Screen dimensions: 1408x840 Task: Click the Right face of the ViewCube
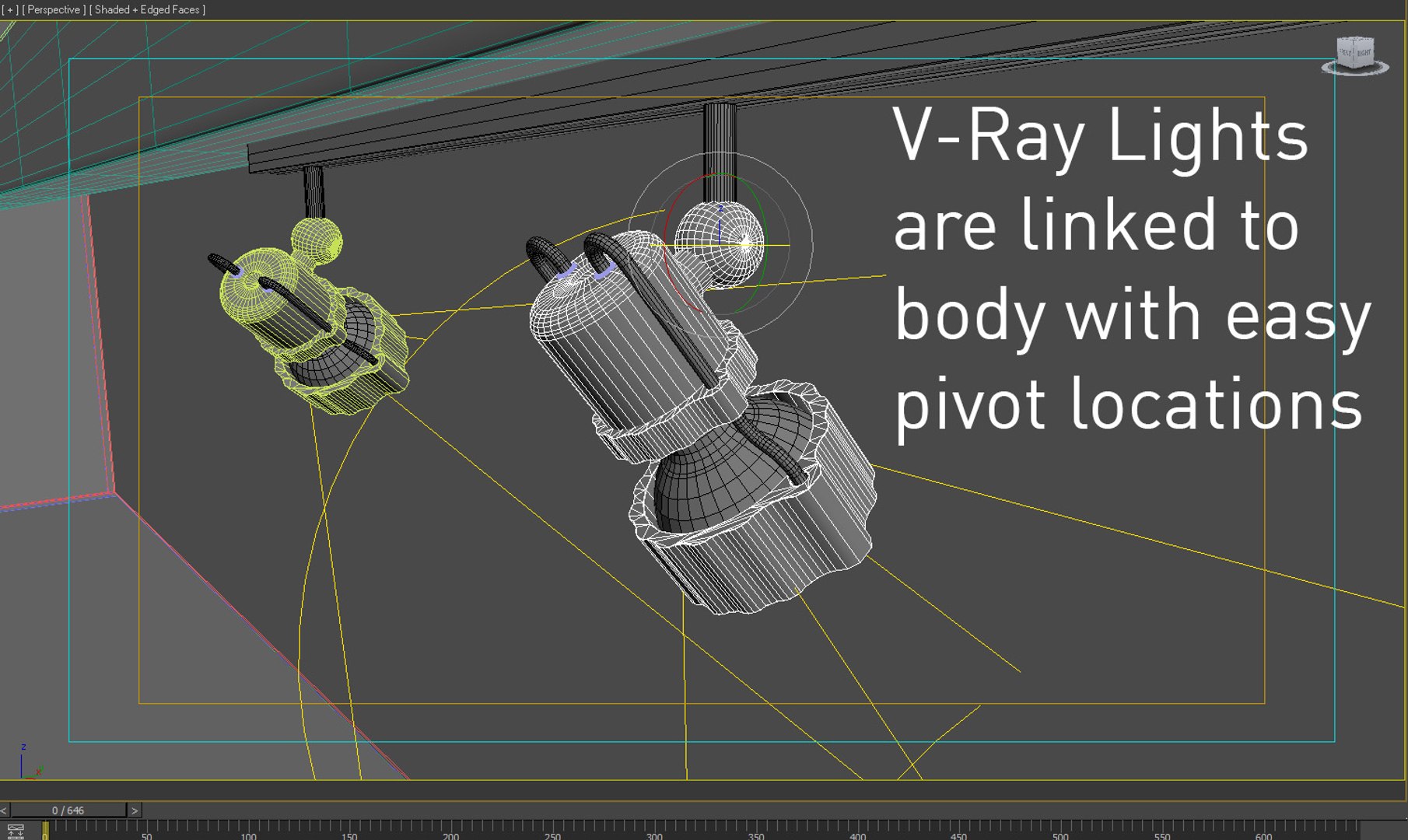(1364, 53)
